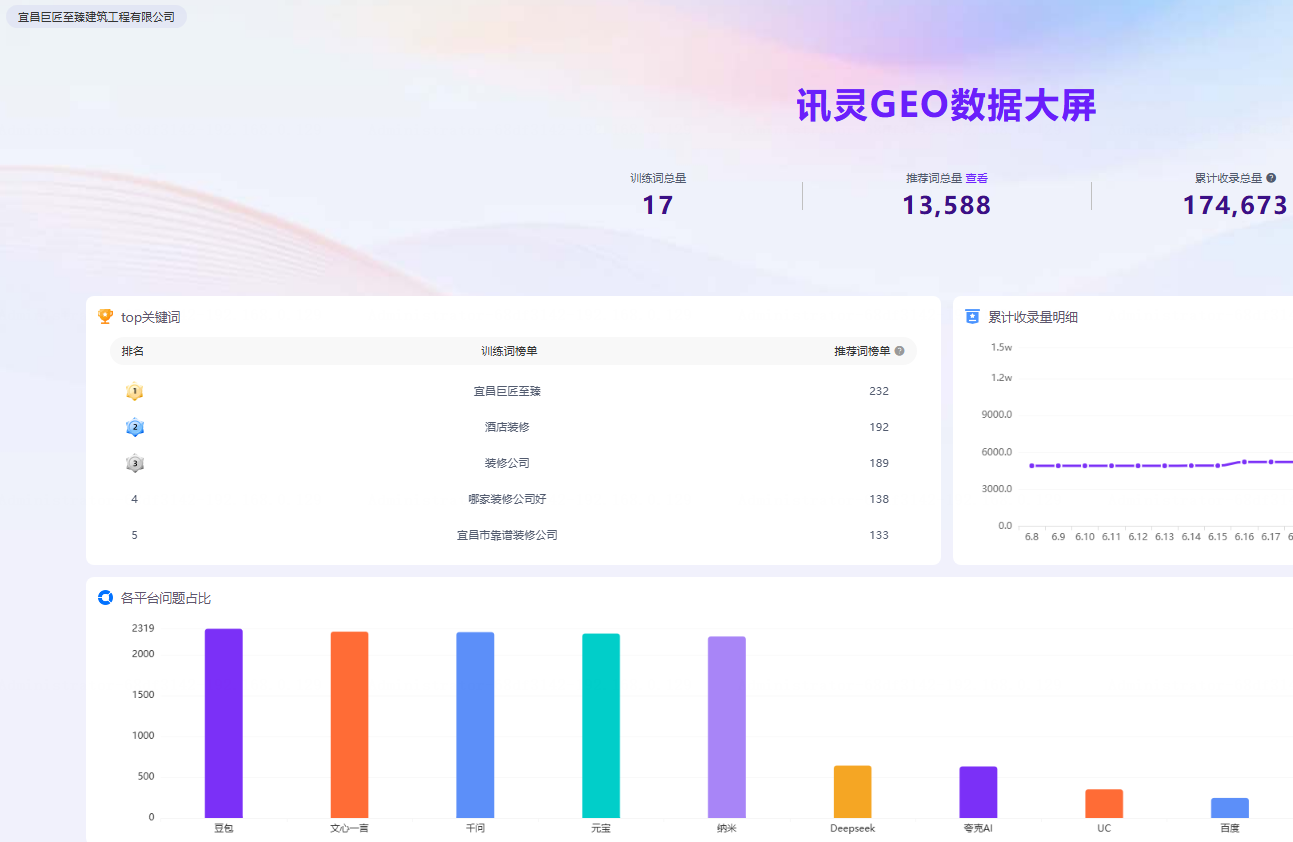Click the 6.12 date label on chart axis
Image resolution: width=1293 pixels, height=842 pixels.
pos(1138,537)
